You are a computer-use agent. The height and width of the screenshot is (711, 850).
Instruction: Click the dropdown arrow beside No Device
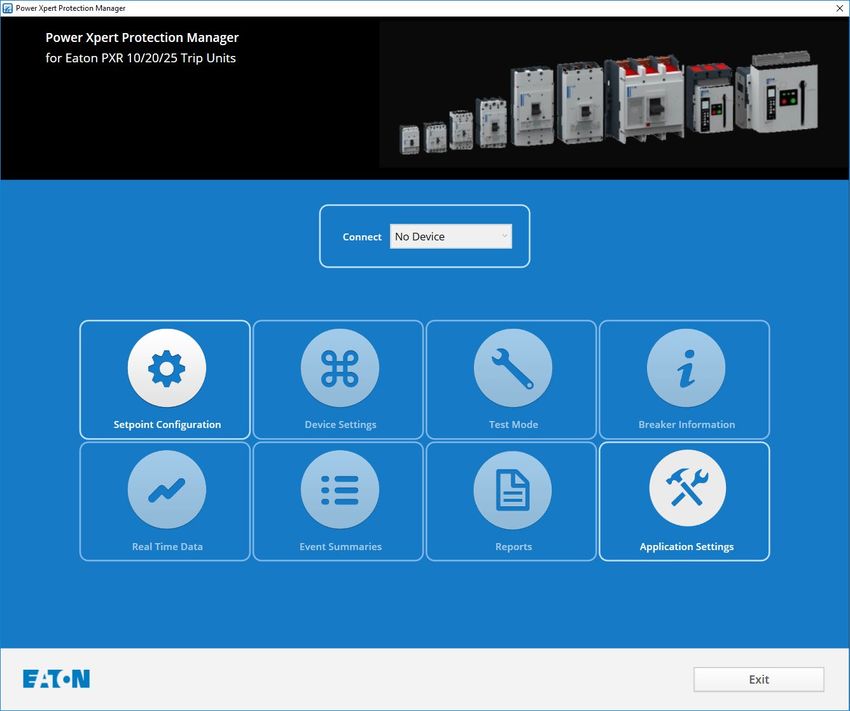504,236
